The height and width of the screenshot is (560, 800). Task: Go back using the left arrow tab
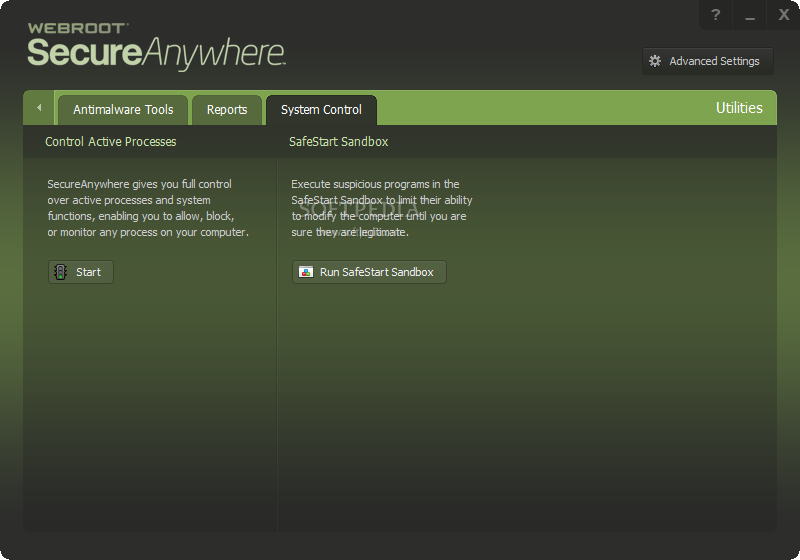[39, 108]
